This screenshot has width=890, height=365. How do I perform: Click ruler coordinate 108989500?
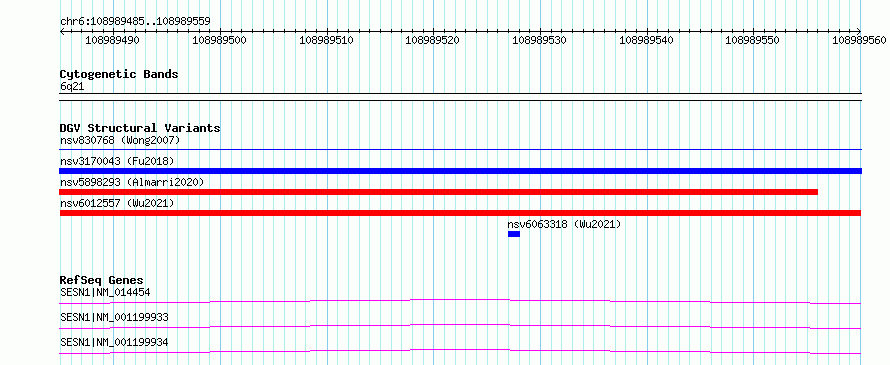[219, 40]
